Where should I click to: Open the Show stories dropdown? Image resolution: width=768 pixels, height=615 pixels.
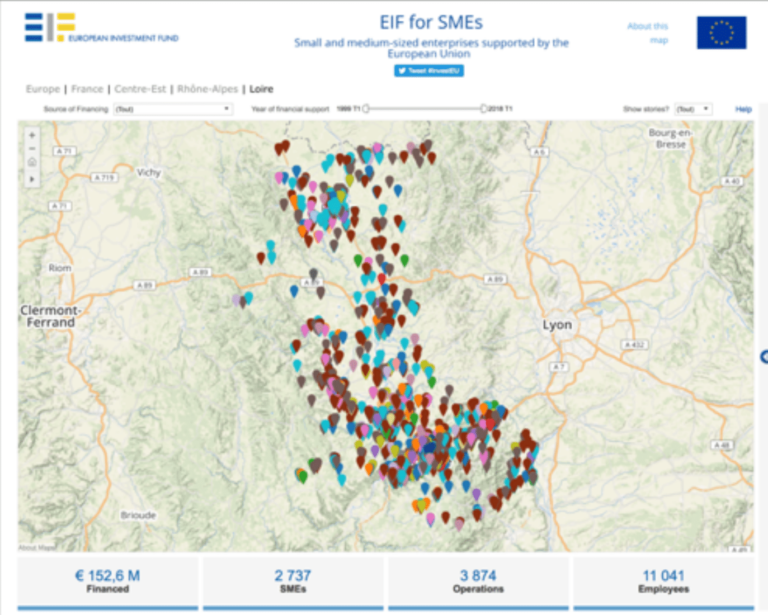(693, 108)
